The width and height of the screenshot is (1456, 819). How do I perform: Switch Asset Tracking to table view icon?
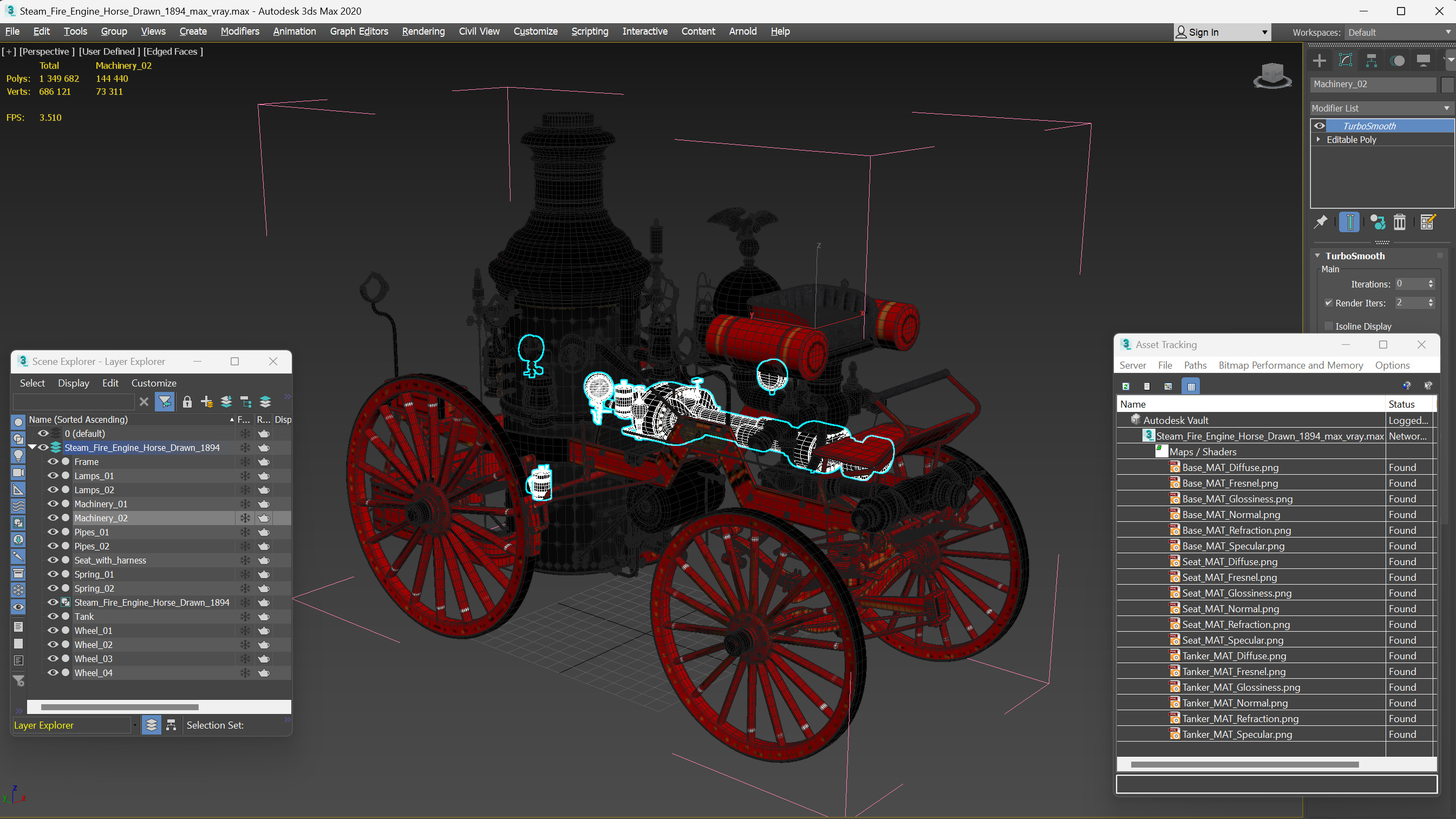click(x=1191, y=386)
